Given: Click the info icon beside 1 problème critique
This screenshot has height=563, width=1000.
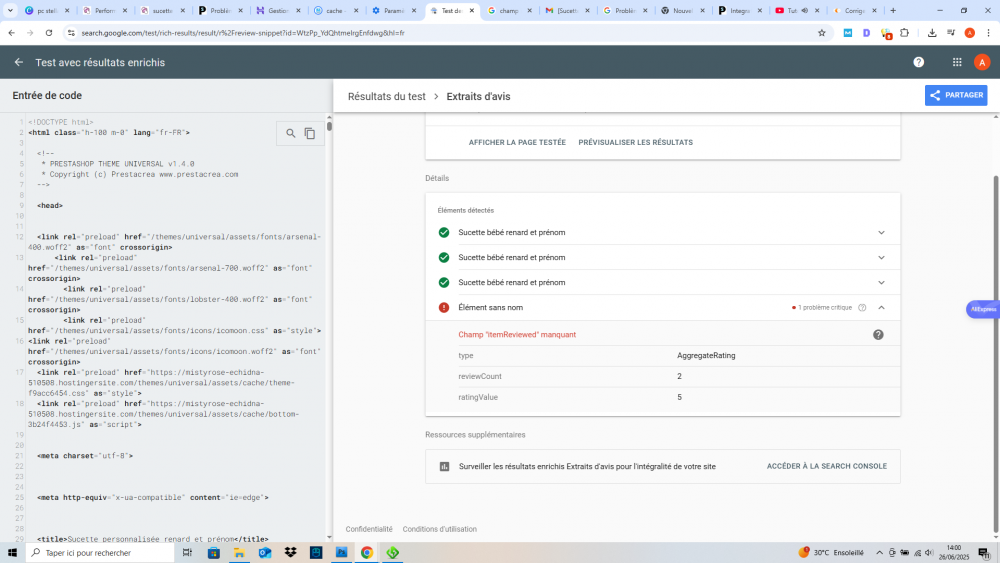Looking at the screenshot, I should click(x=862, y=307).
